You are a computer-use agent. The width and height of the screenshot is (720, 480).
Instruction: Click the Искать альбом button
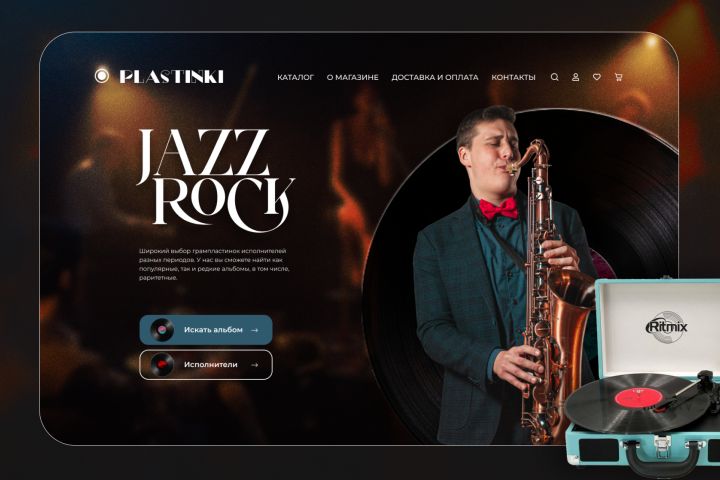206,330
